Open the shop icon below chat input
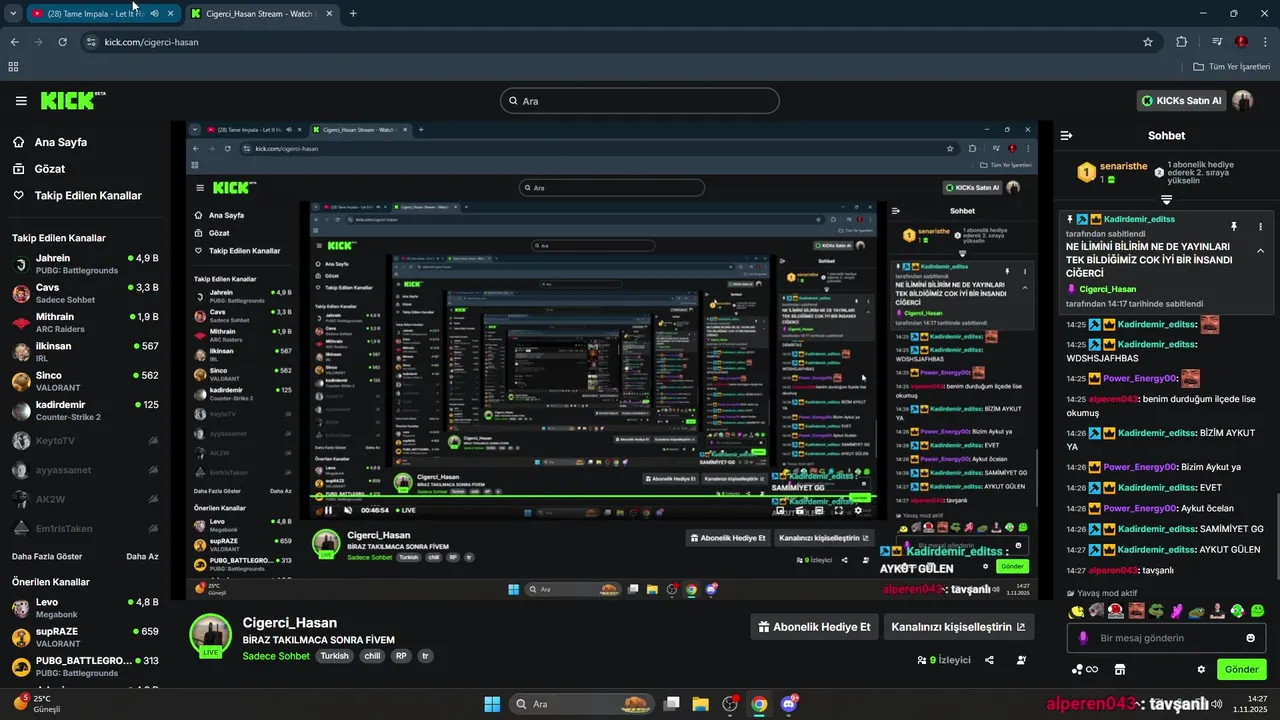 [1120, 669]
